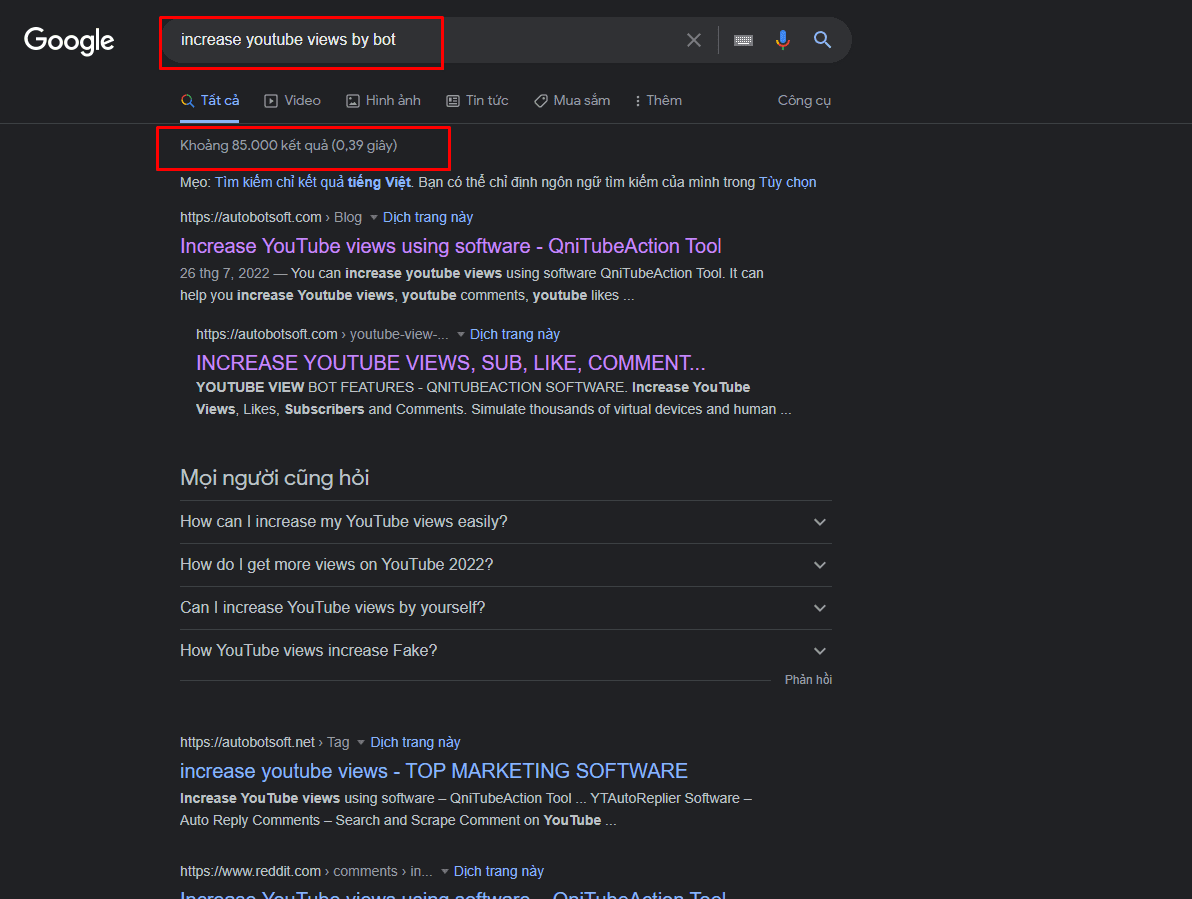Switch to the Hình ảnh tab
Image resolution: width=1192 pixels, height=899 pixels.
[383, 100]
